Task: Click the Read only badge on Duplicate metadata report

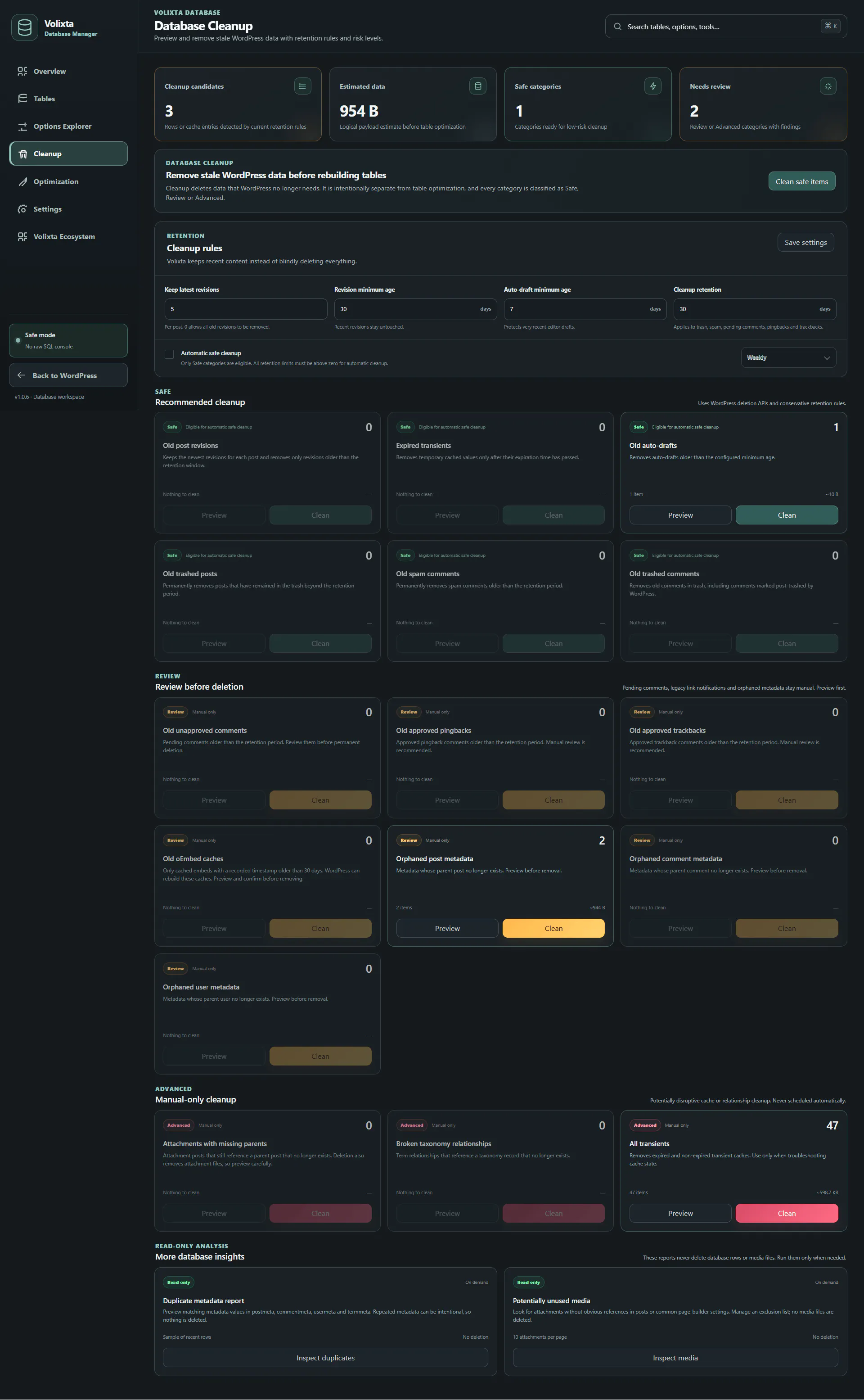Action: 178,1282
